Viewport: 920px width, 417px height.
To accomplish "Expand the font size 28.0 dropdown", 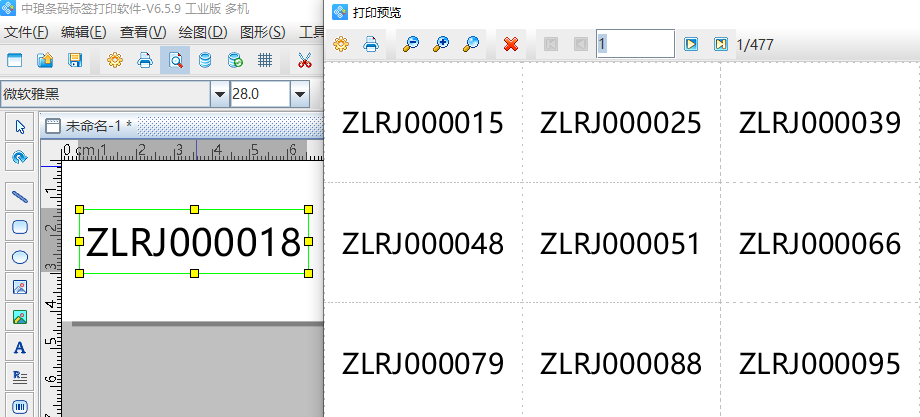I will 299,94.
